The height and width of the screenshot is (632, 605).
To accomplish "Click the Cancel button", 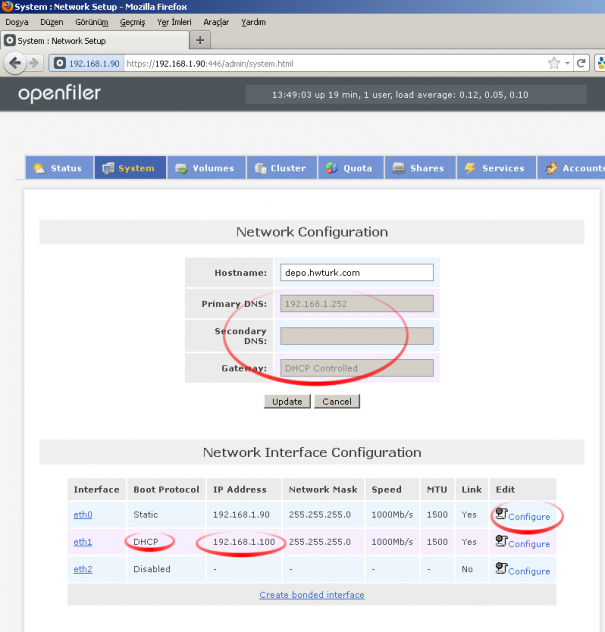I will point(337,401).
